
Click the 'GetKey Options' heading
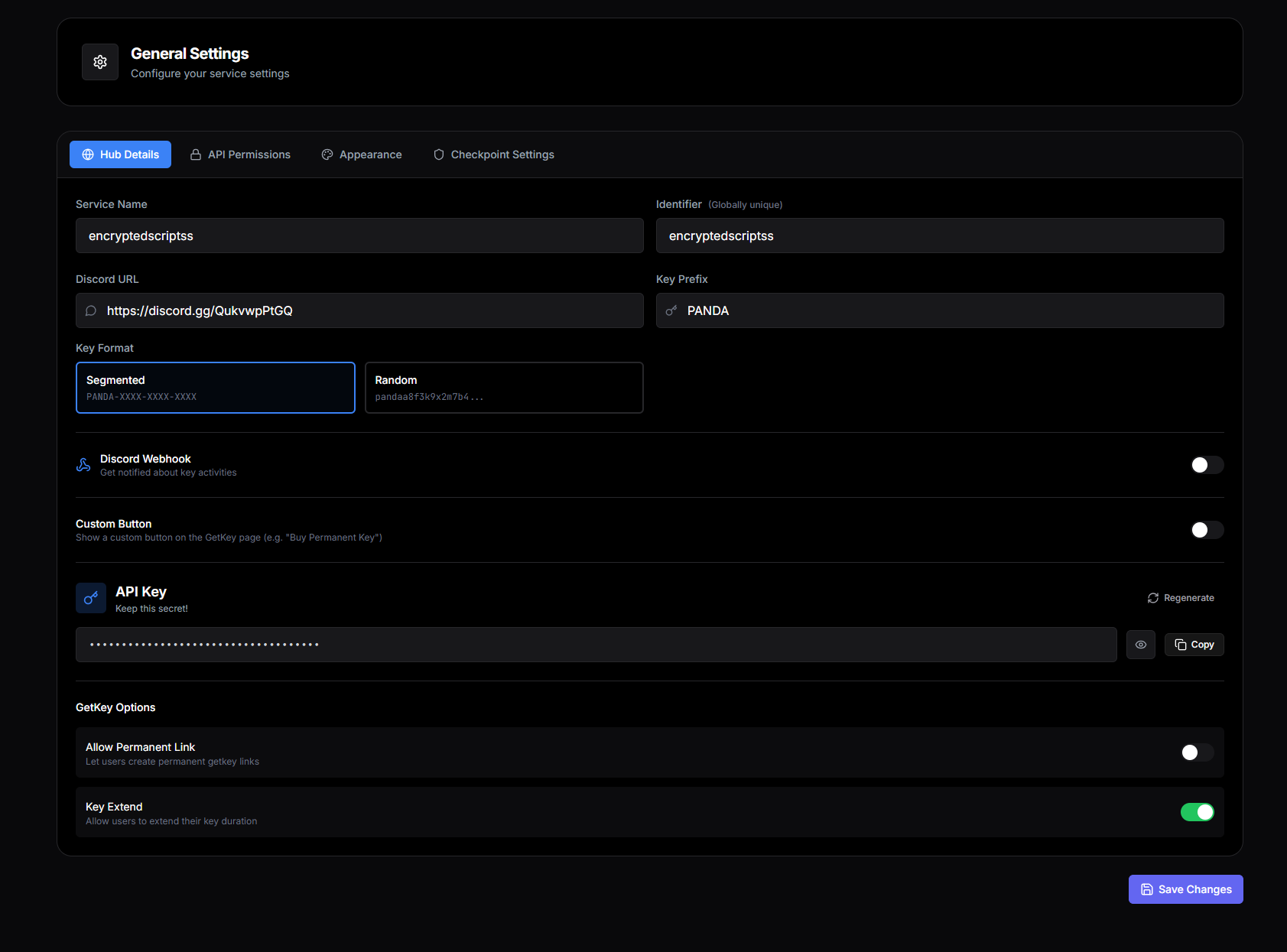point(115,707)
